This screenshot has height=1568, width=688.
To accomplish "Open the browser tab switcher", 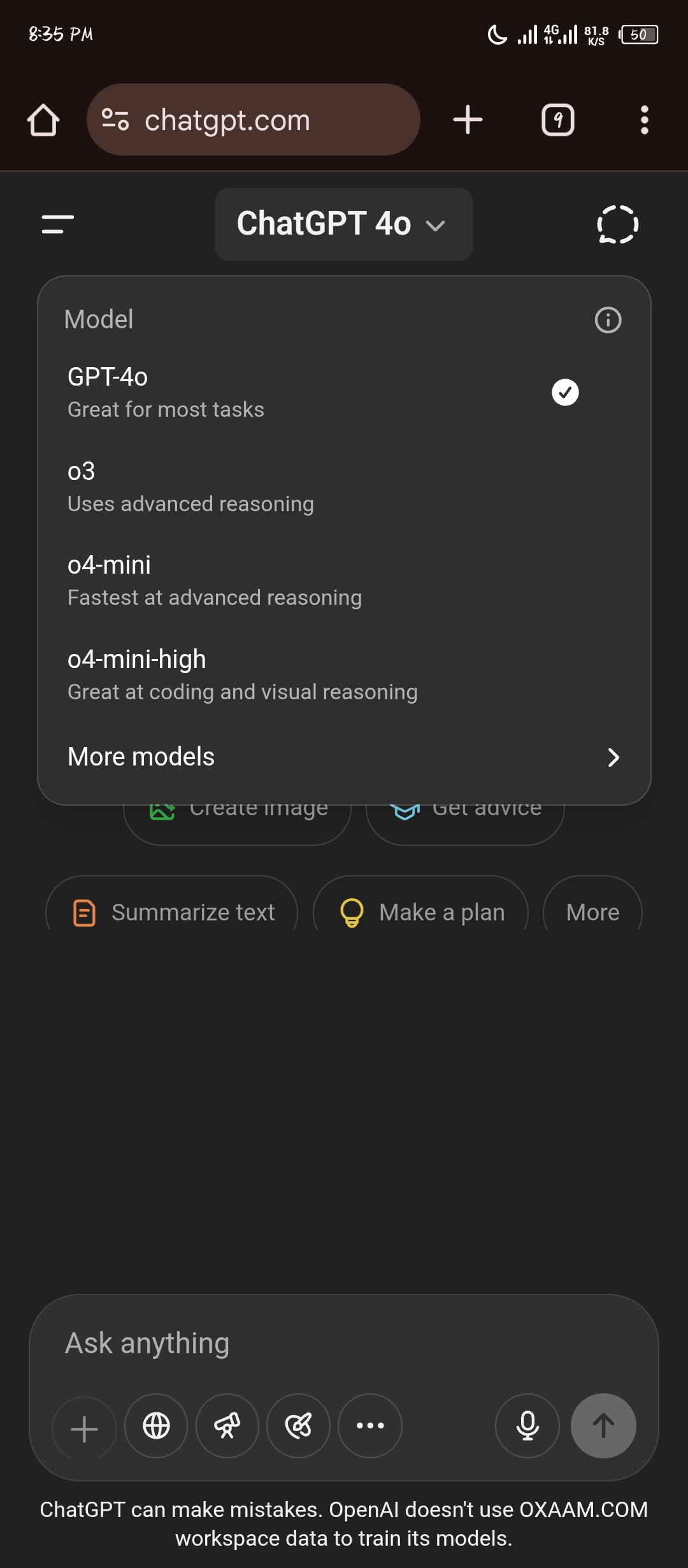I will (x=557, y=120).
